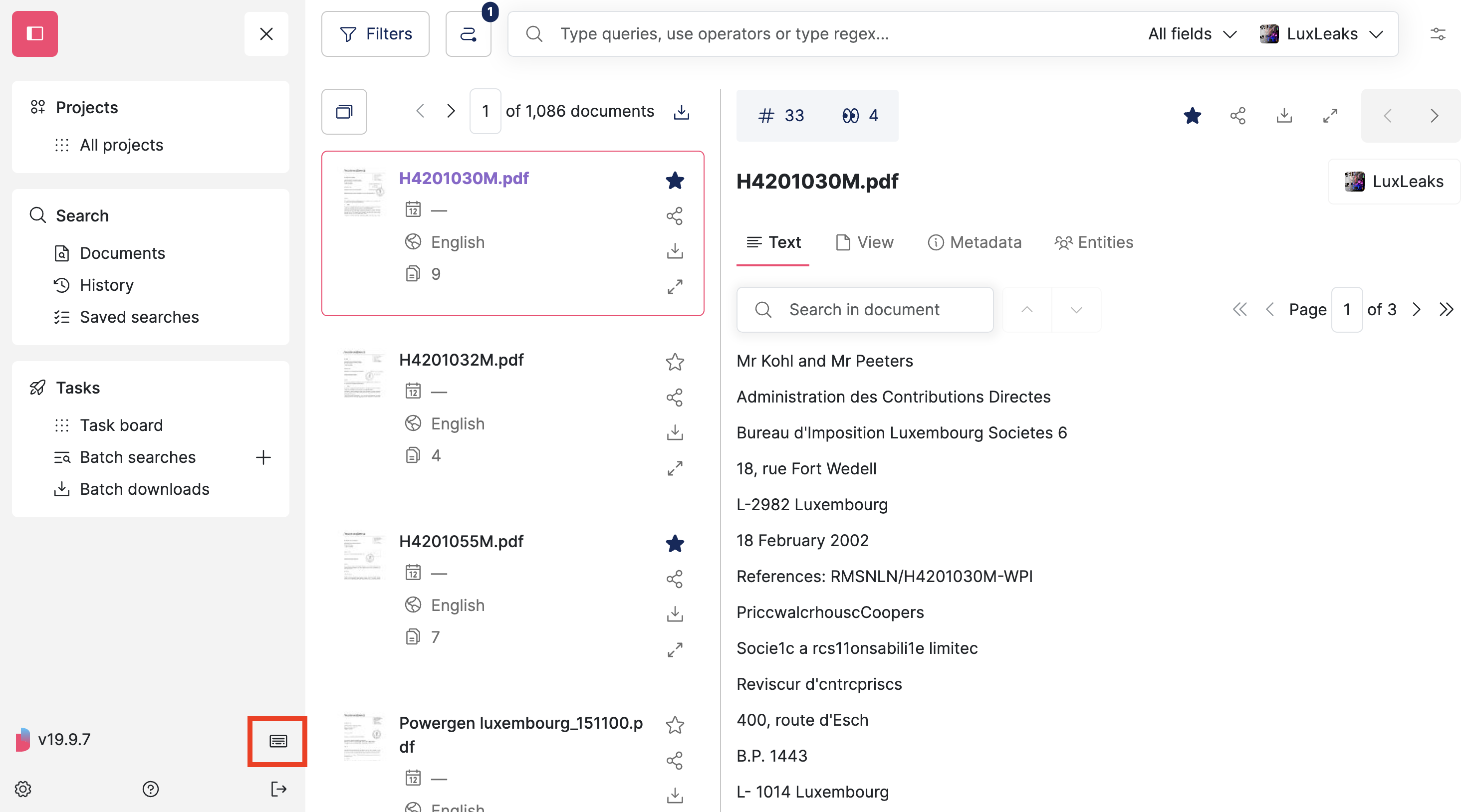Open help with the question mark icon

(150, 789)
